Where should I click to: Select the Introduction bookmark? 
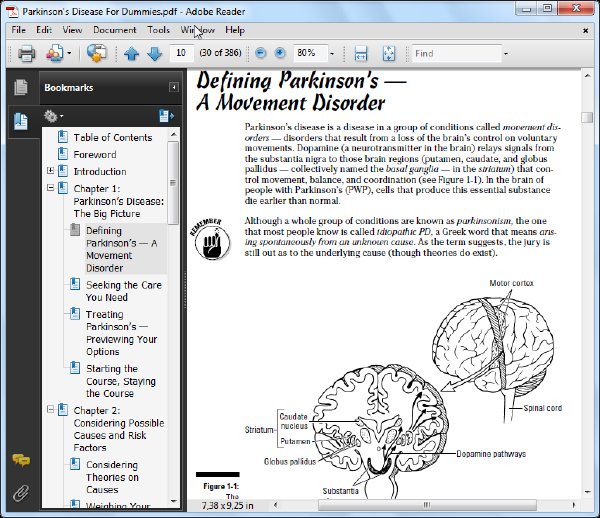[100, 171]
